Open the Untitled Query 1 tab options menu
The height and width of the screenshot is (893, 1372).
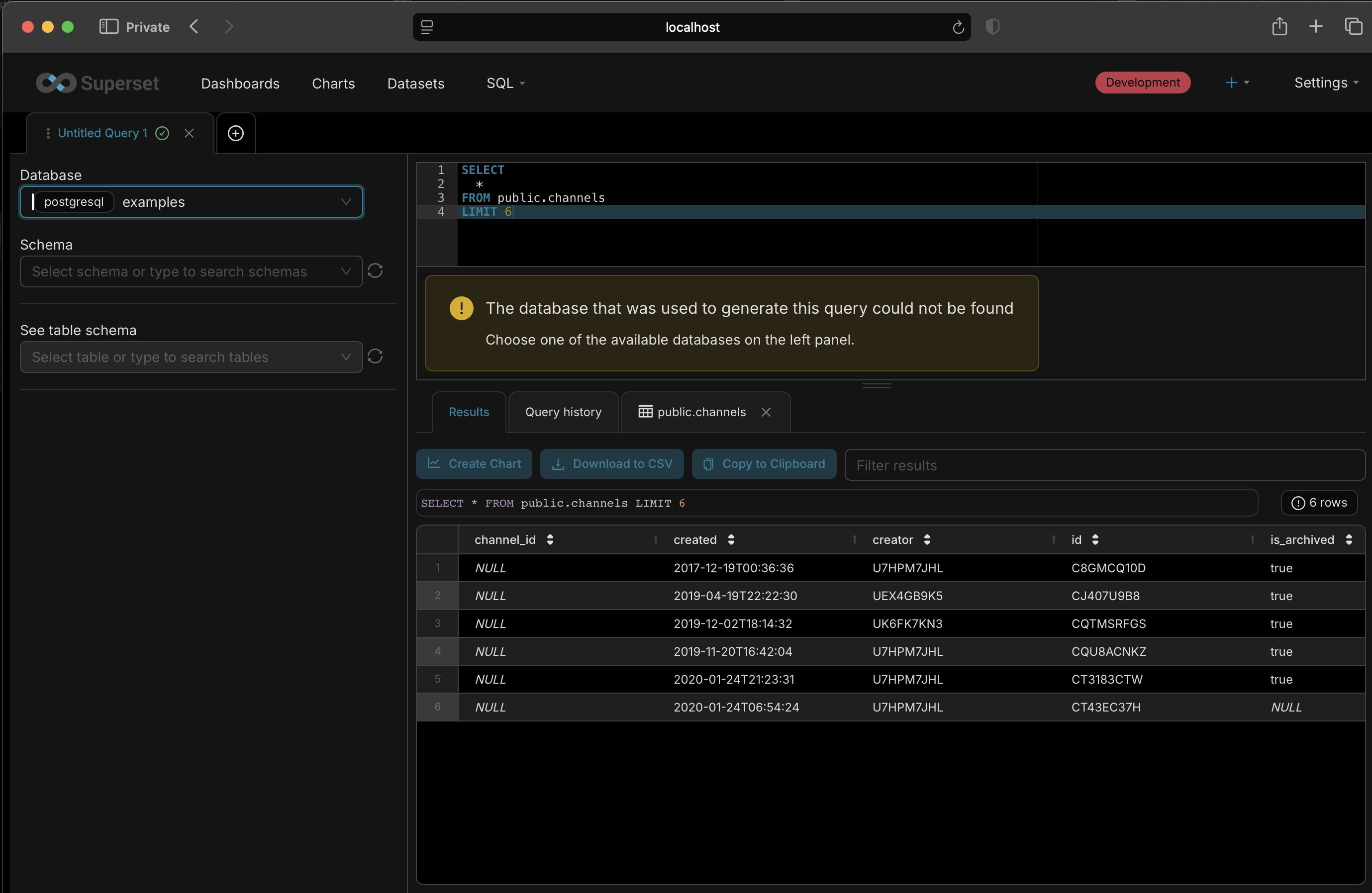48,133
